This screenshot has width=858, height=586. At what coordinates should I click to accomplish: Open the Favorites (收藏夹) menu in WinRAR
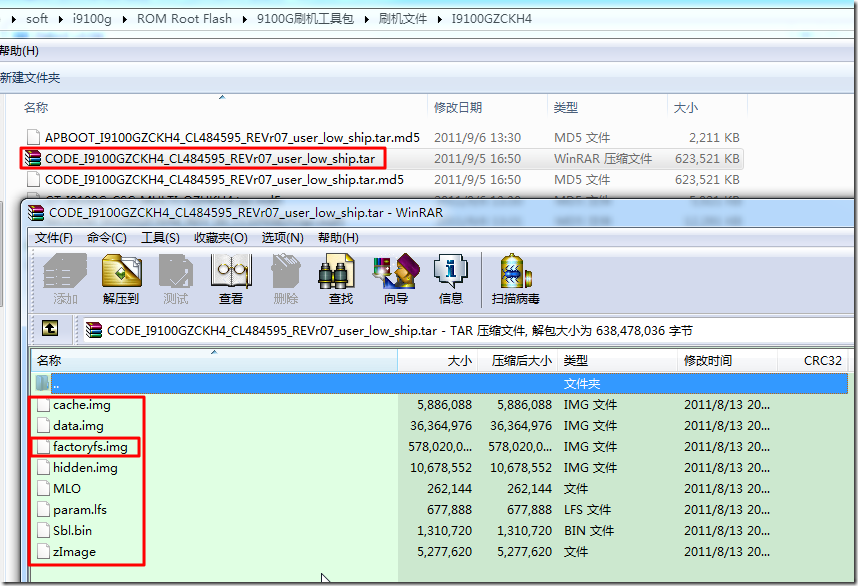221,238
